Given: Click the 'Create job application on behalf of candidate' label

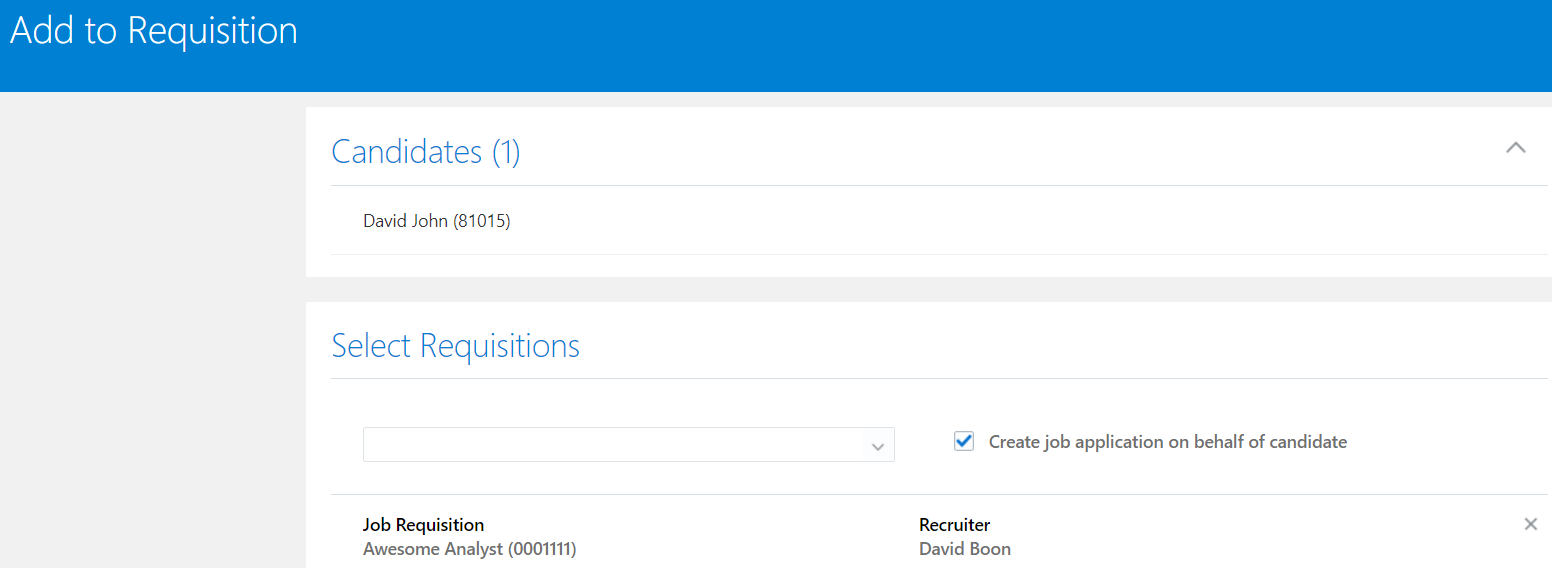Looking at the screenshot, I should [x=1167, y=442].
